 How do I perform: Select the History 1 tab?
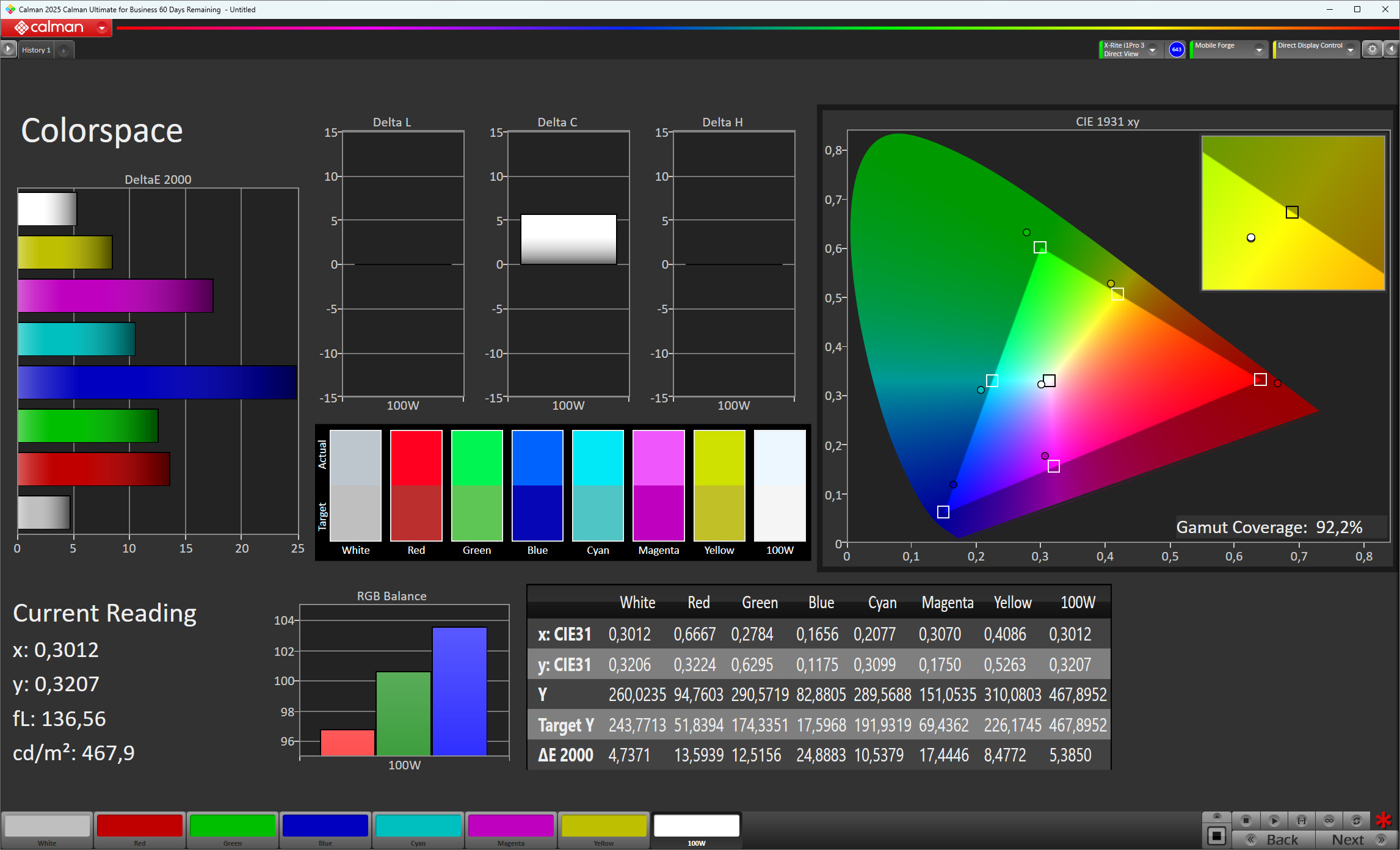36,50
